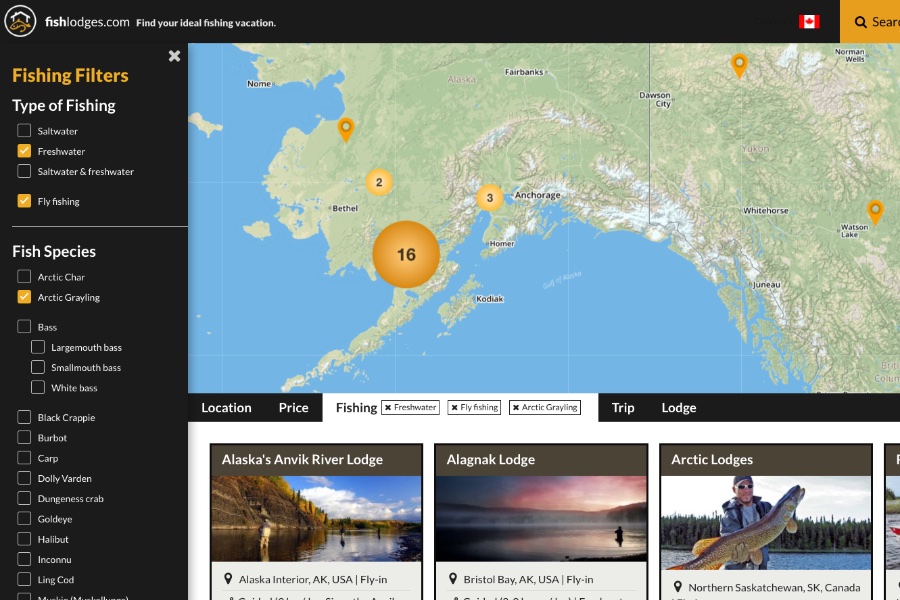Check the Ling Cod checkbox
This screenshot has width=900, height=600.
24,579
